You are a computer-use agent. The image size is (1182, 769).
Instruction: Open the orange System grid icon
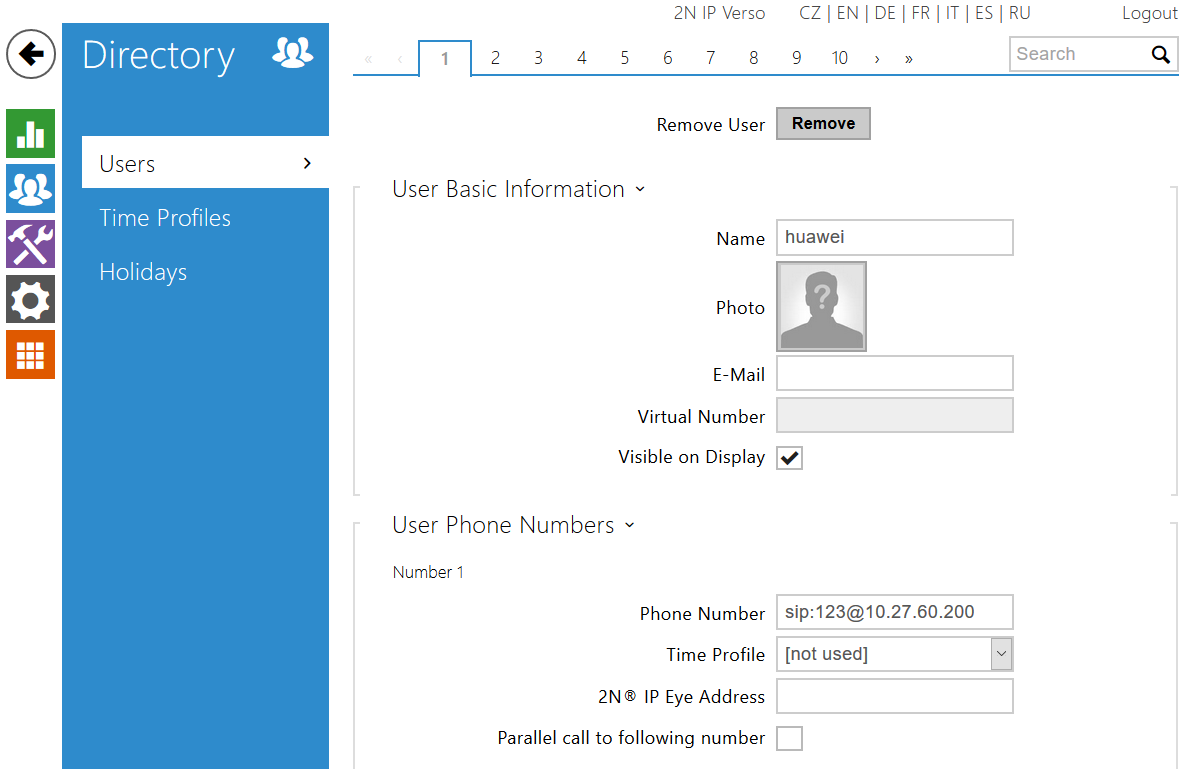coord(31,354)
